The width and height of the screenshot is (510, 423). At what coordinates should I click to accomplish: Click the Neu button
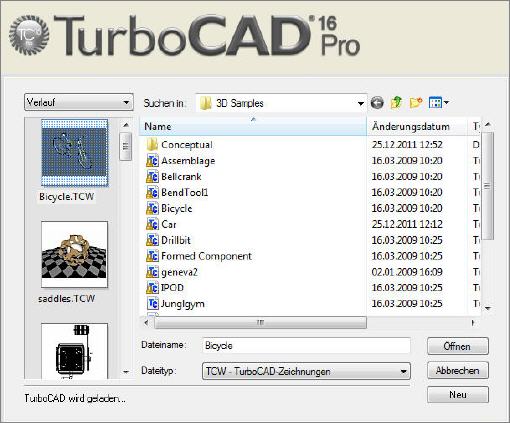point(458,395)
